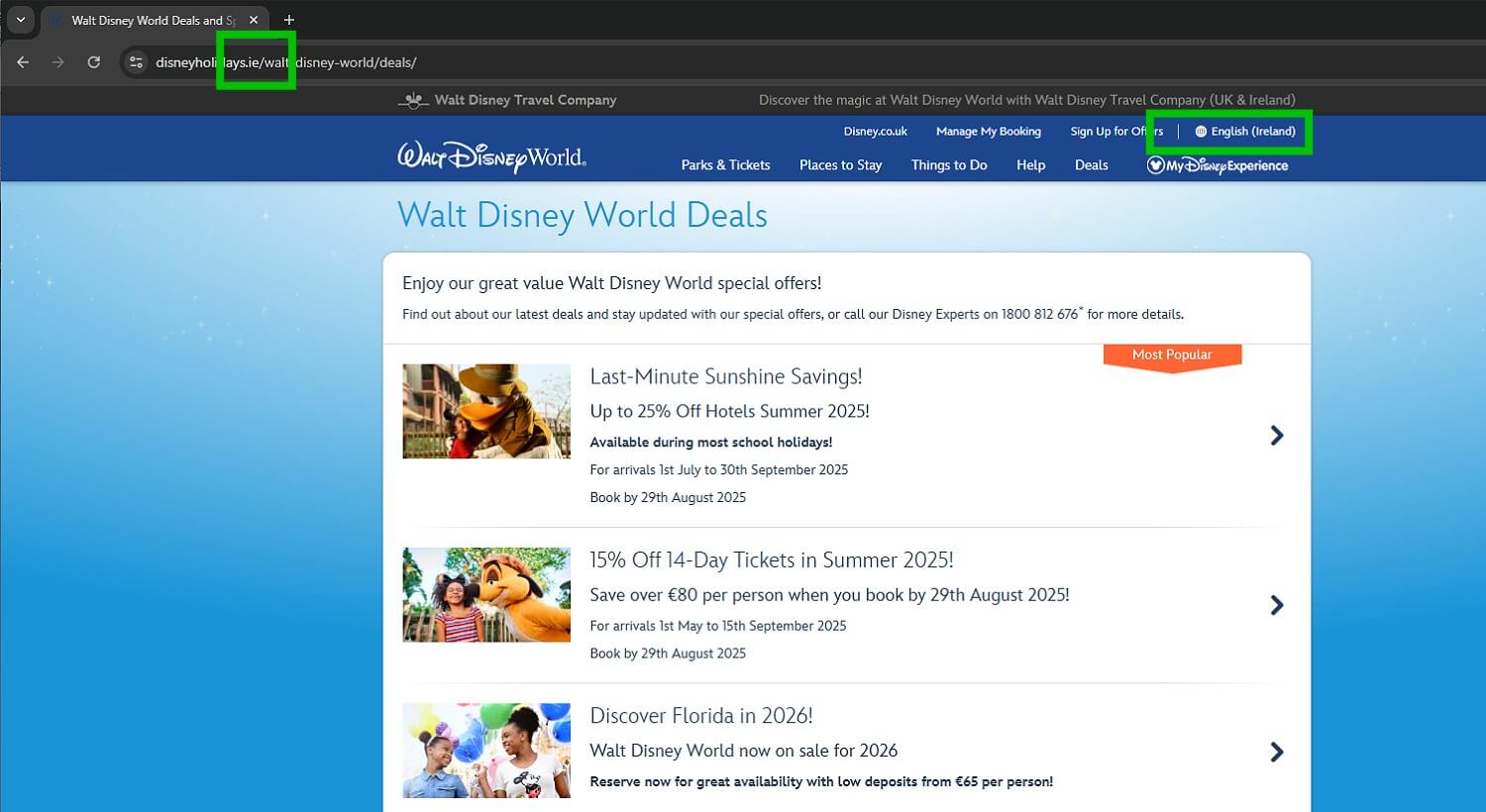1486x812 pixels.
Task: Click 'For arrivals 1st May to 15th September 2025'
Action: point(718,626)
